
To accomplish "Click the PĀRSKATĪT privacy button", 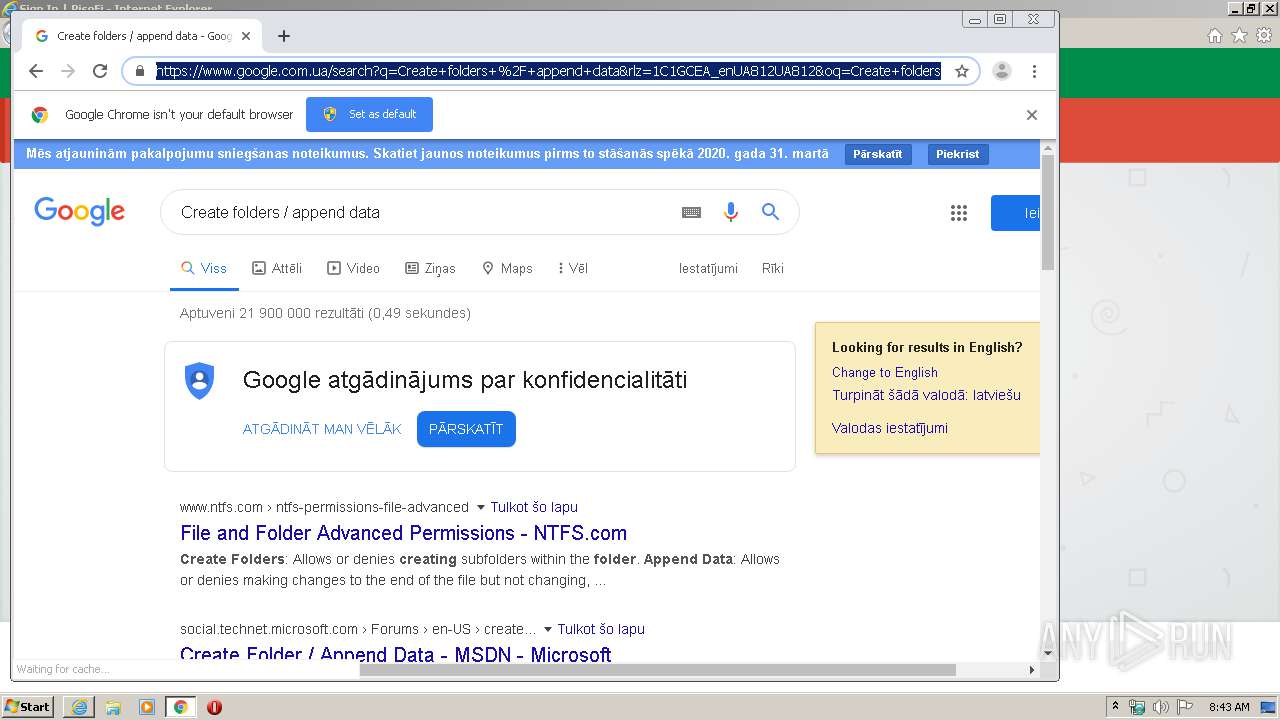I will [x=466, y=429].
